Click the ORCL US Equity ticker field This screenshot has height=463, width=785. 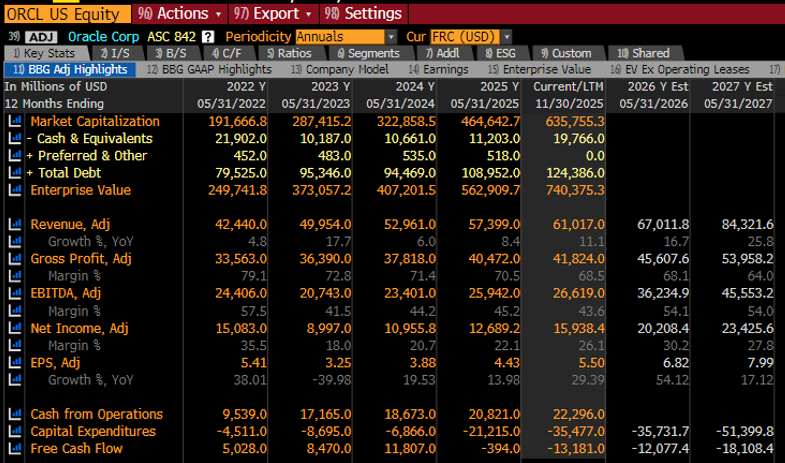65,13
